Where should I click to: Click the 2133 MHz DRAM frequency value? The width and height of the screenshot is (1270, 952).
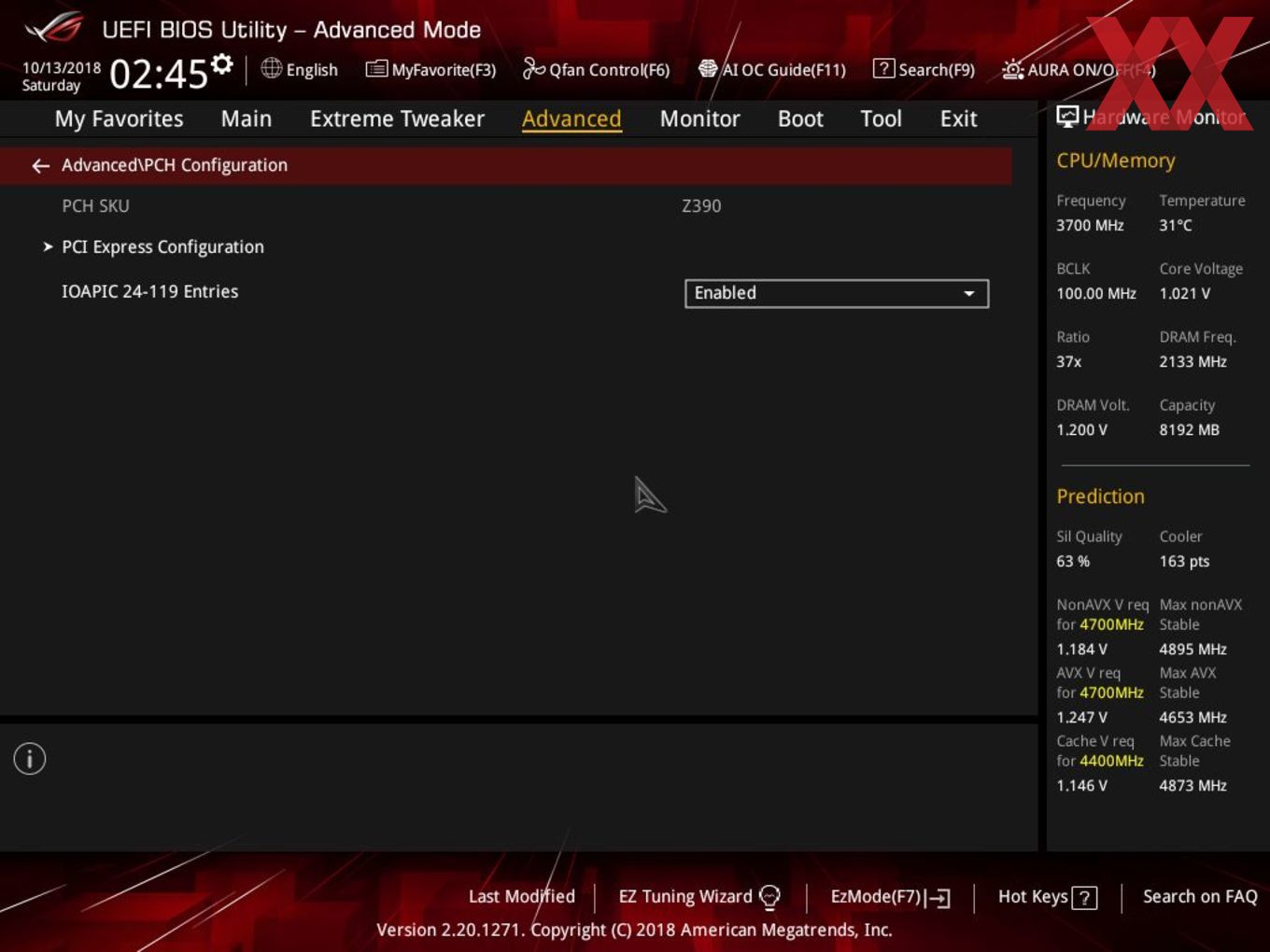[1192, 361]
